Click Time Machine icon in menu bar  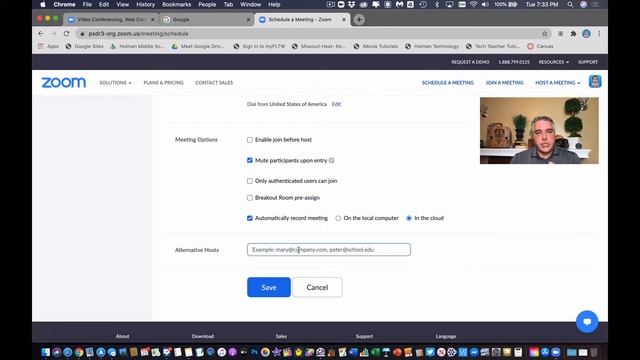coord(423,4)
